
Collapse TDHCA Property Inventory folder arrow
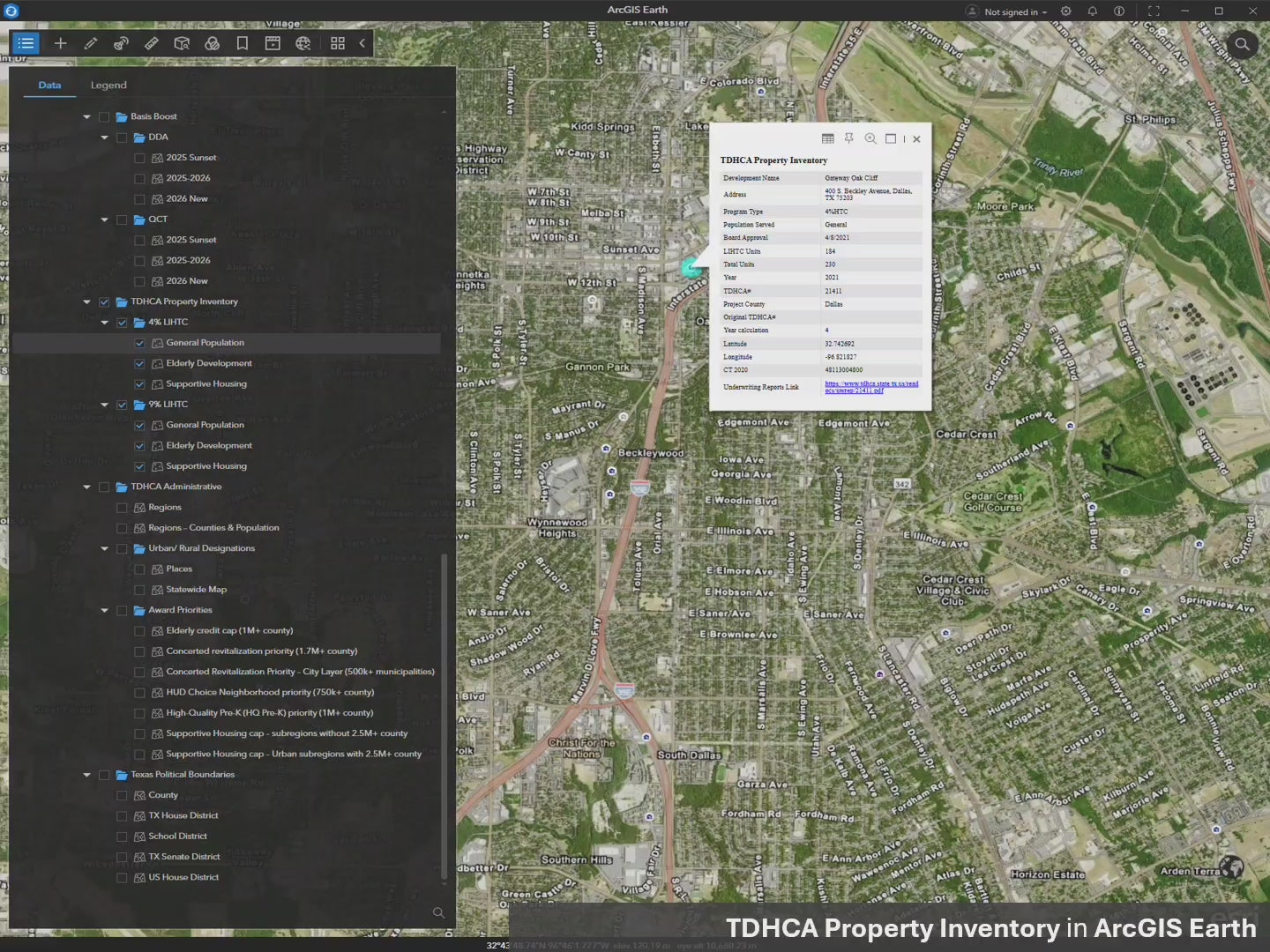pos(86,301)
